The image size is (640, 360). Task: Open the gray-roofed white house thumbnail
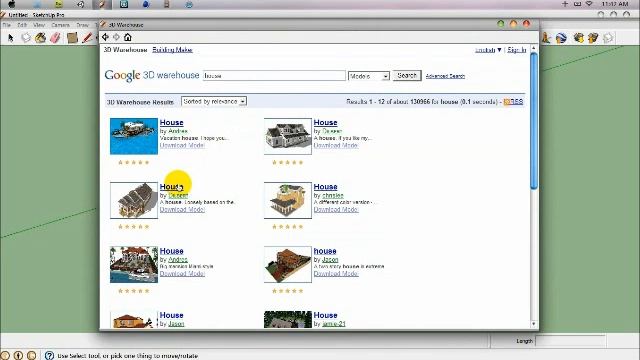(288, 136)
